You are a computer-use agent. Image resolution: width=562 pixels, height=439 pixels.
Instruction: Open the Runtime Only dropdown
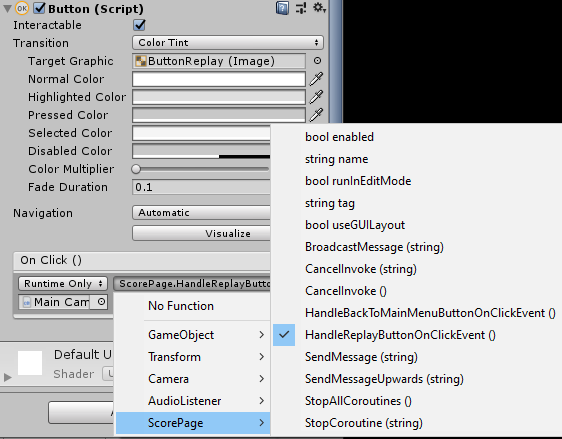(63, 283)
